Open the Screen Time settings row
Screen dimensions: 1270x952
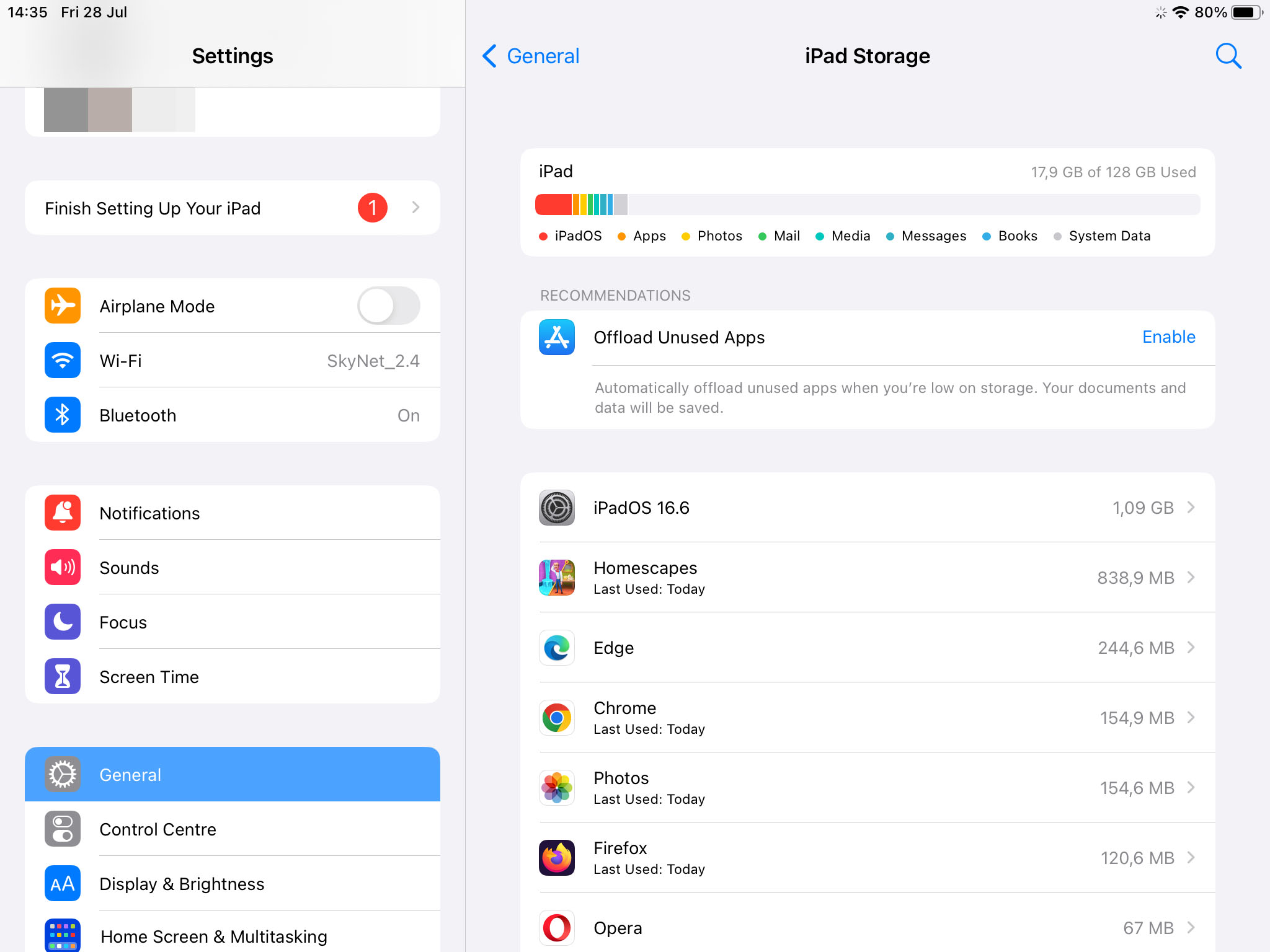[x=233, y=676]
